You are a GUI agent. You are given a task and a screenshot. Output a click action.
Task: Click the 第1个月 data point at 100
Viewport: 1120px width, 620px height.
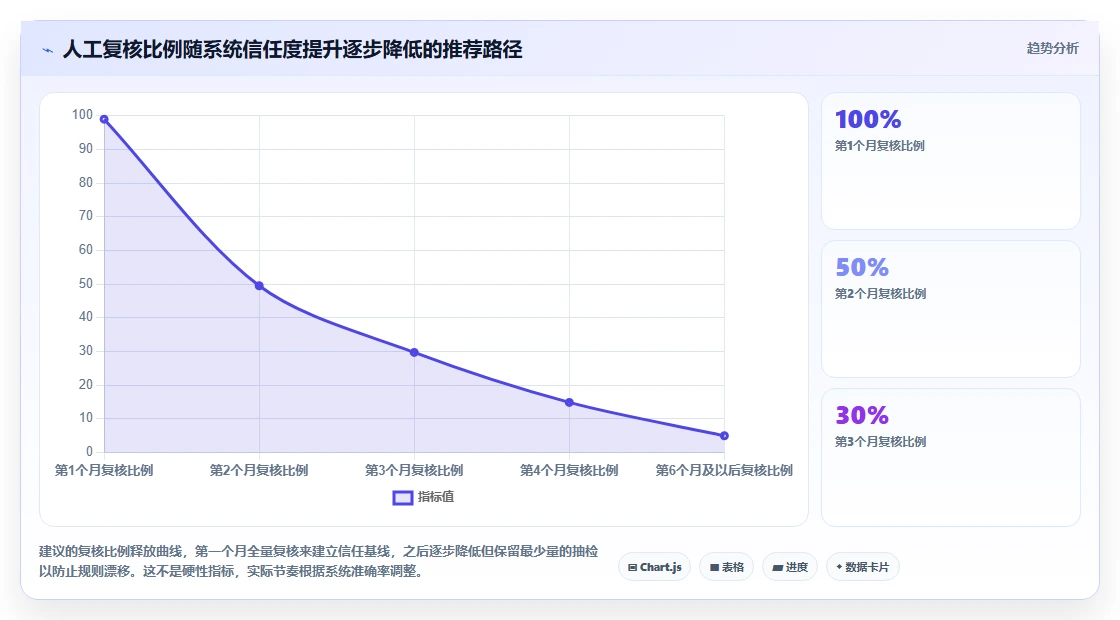(104, 119)
